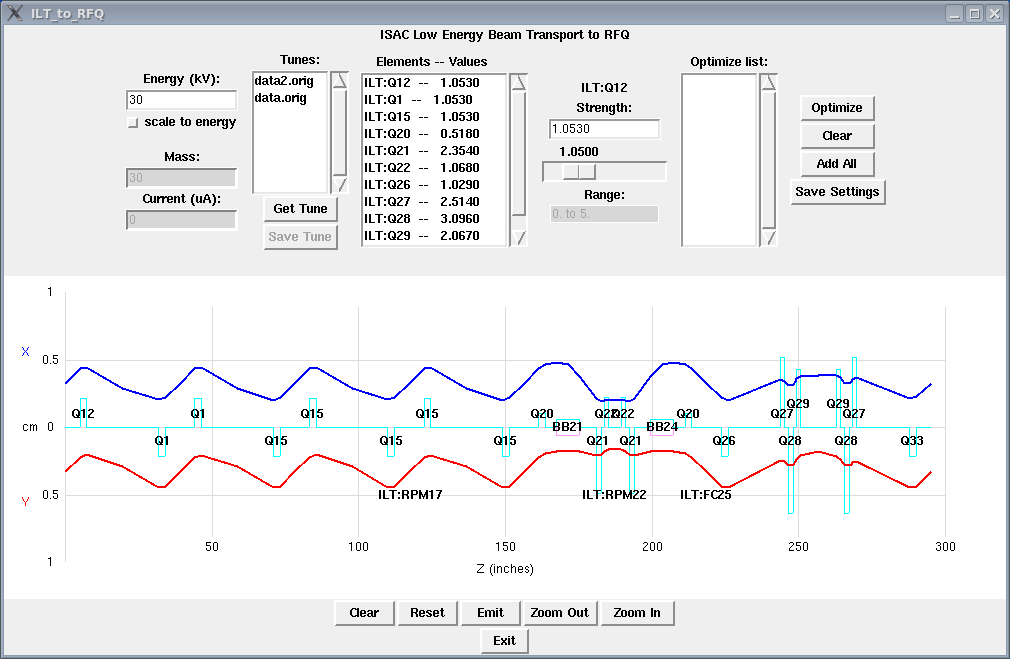Viewport: 1010px width, 659px height.
Task: Click the X window icon in title bar
Action: click(x=15, y=13)
